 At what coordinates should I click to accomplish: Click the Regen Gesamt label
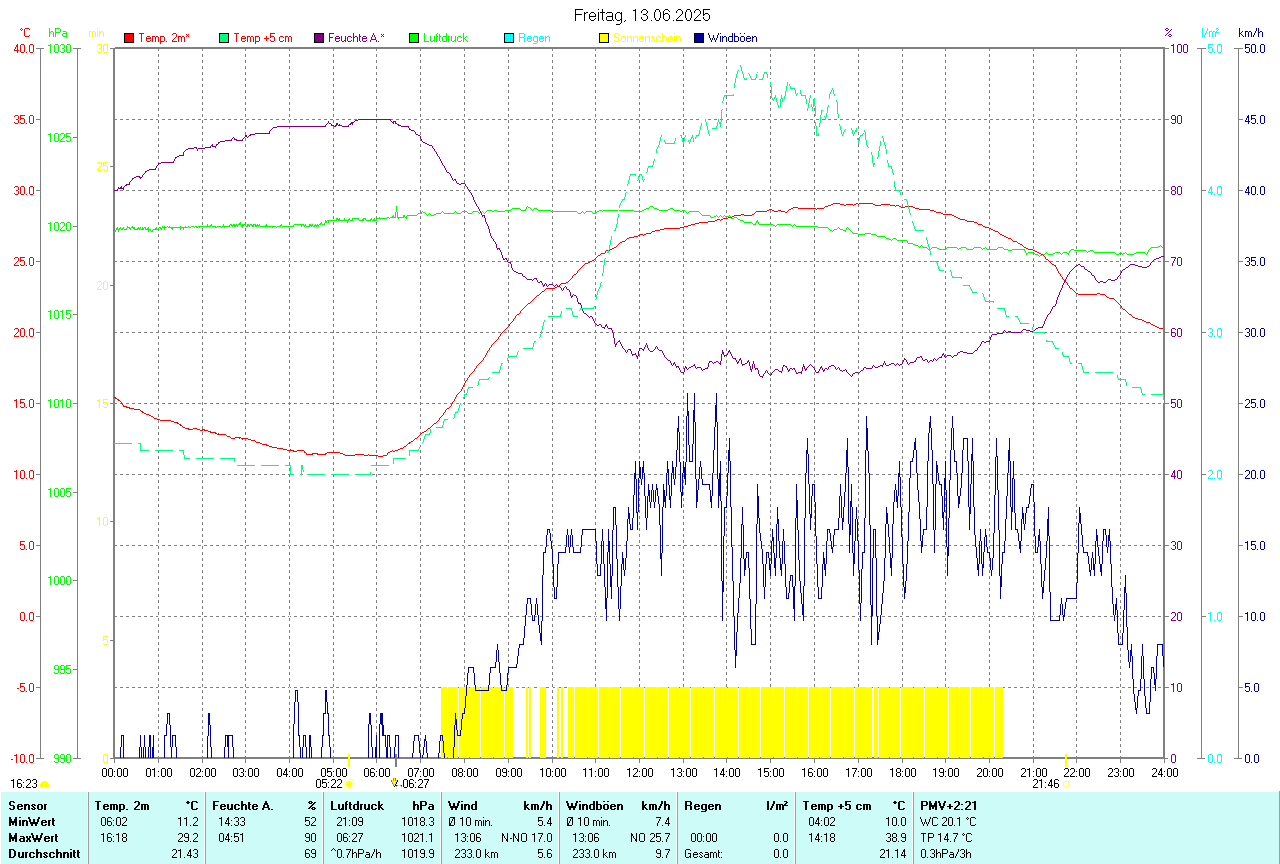(703, 853)
